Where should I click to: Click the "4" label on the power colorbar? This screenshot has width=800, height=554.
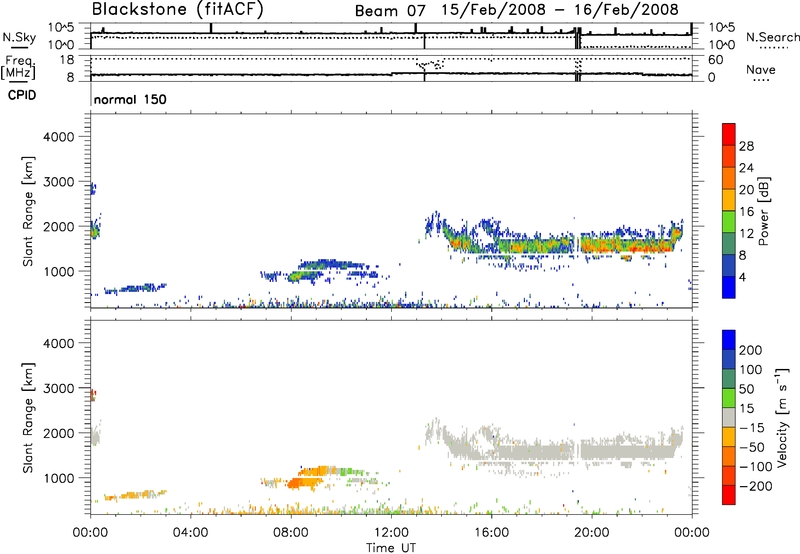point(742,277)
